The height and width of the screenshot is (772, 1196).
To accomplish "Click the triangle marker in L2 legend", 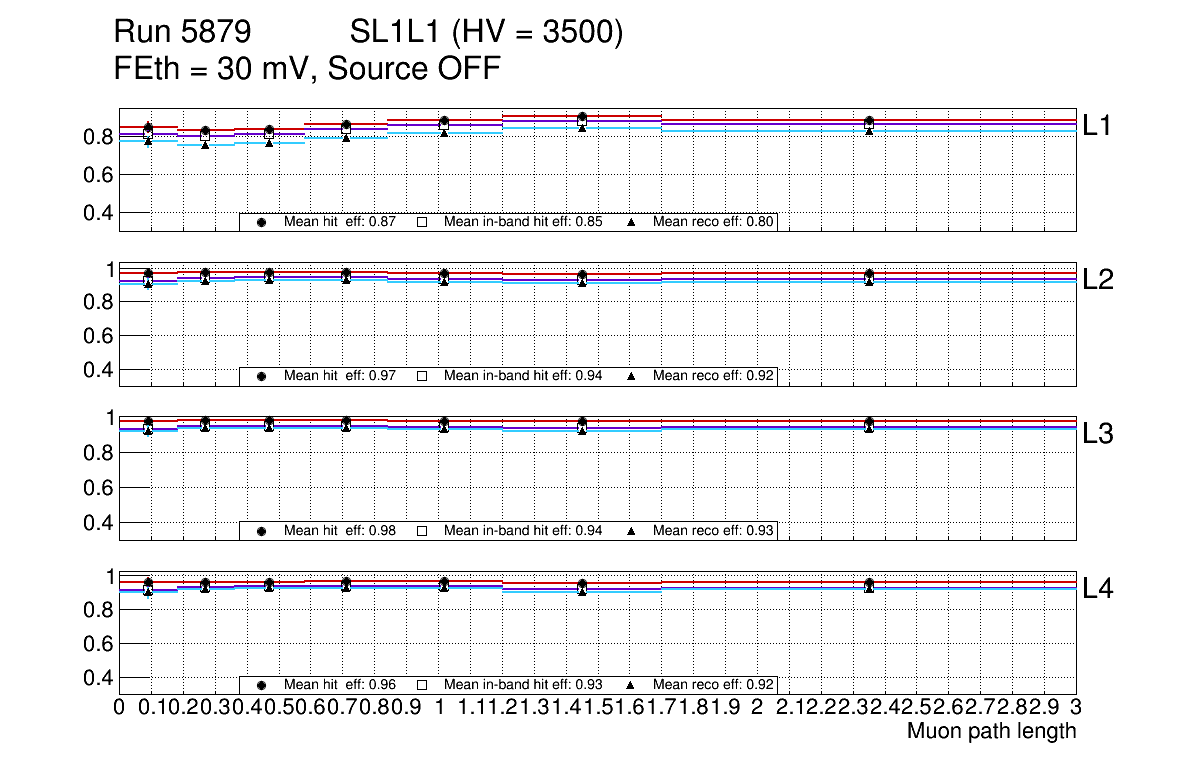I will pos(631,376).
